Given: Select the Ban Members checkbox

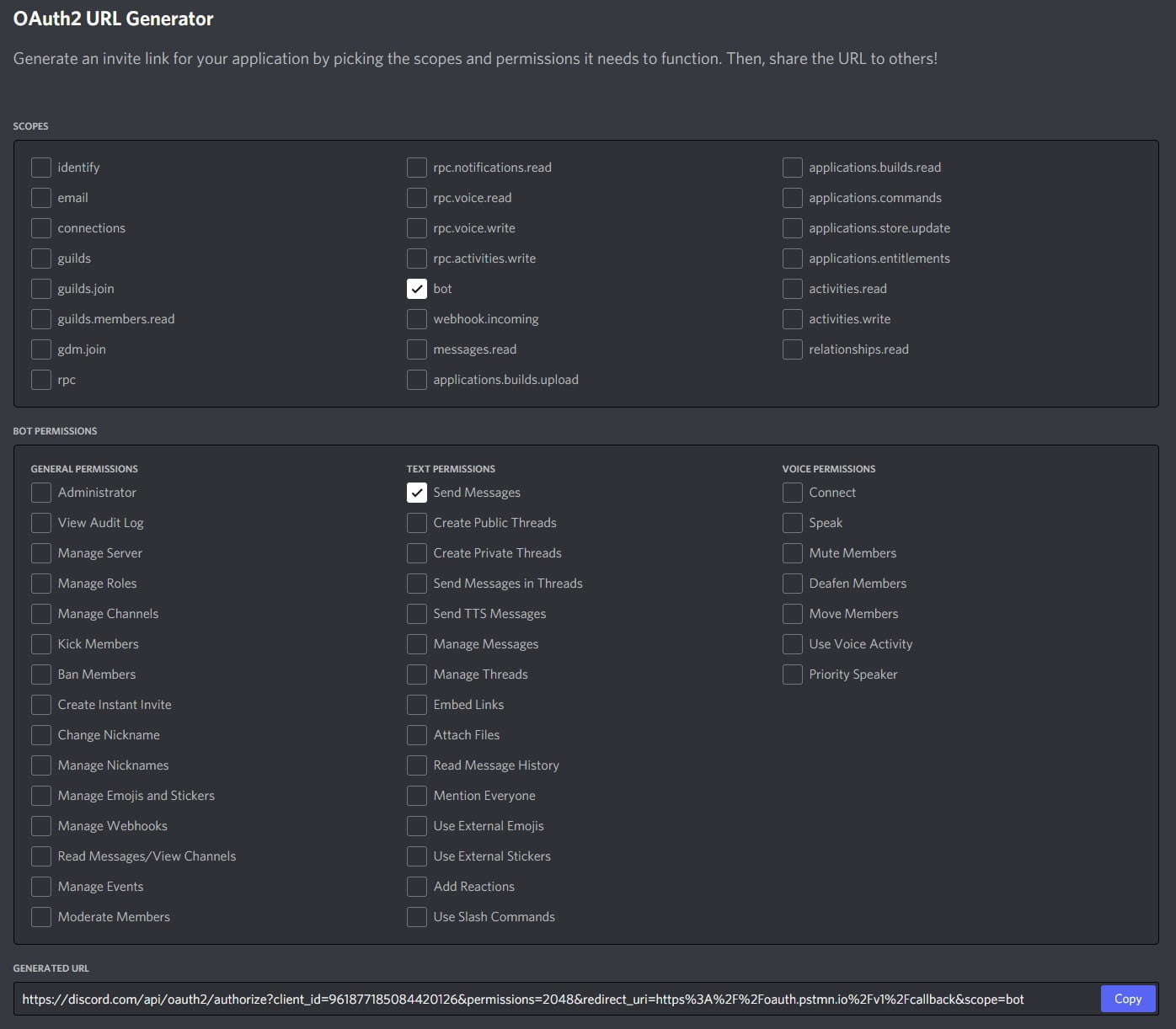Looking at the screenshot, I should tap(40, 674).
